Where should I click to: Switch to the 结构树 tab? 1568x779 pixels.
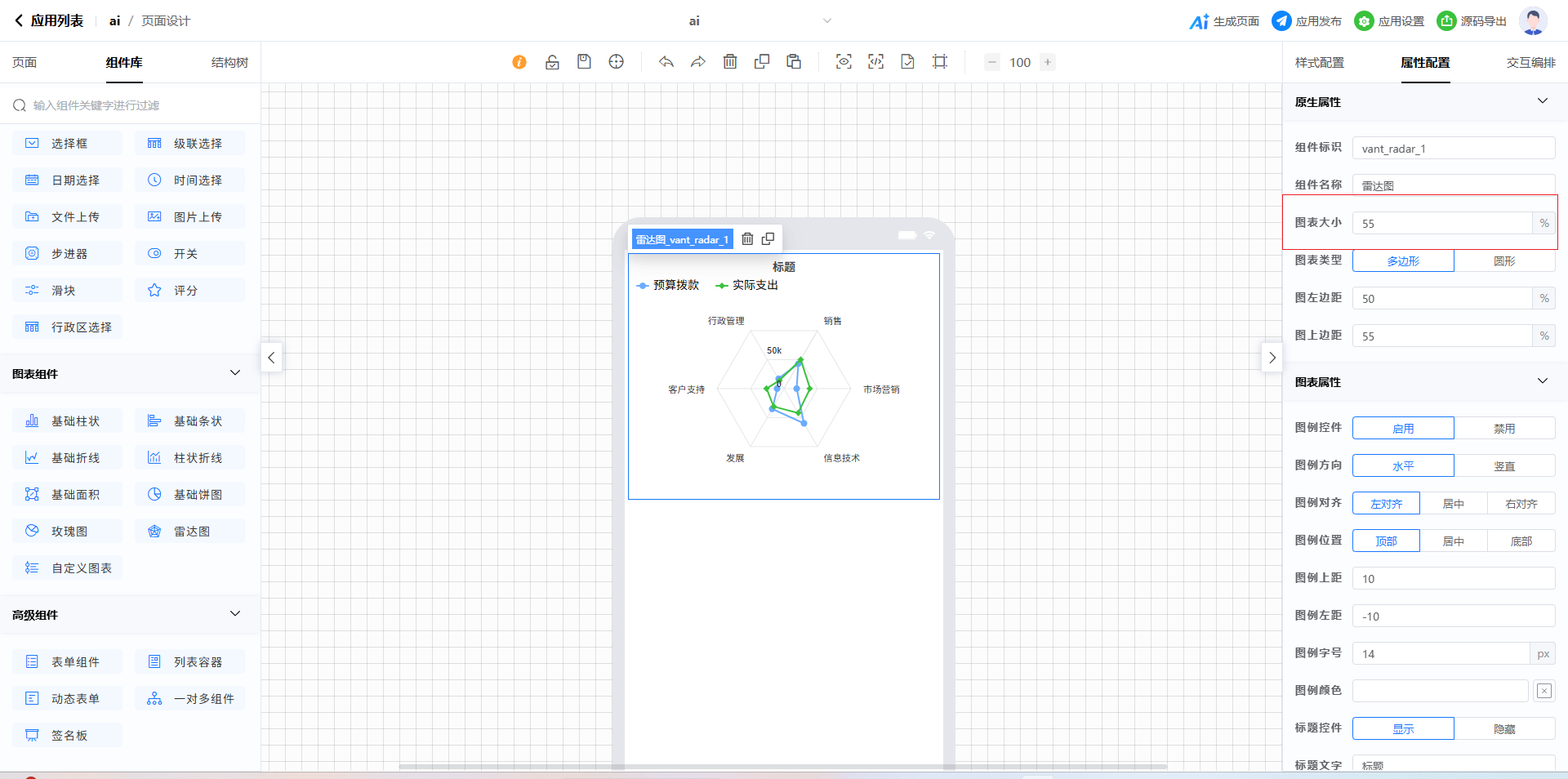[x=229, y=63]
